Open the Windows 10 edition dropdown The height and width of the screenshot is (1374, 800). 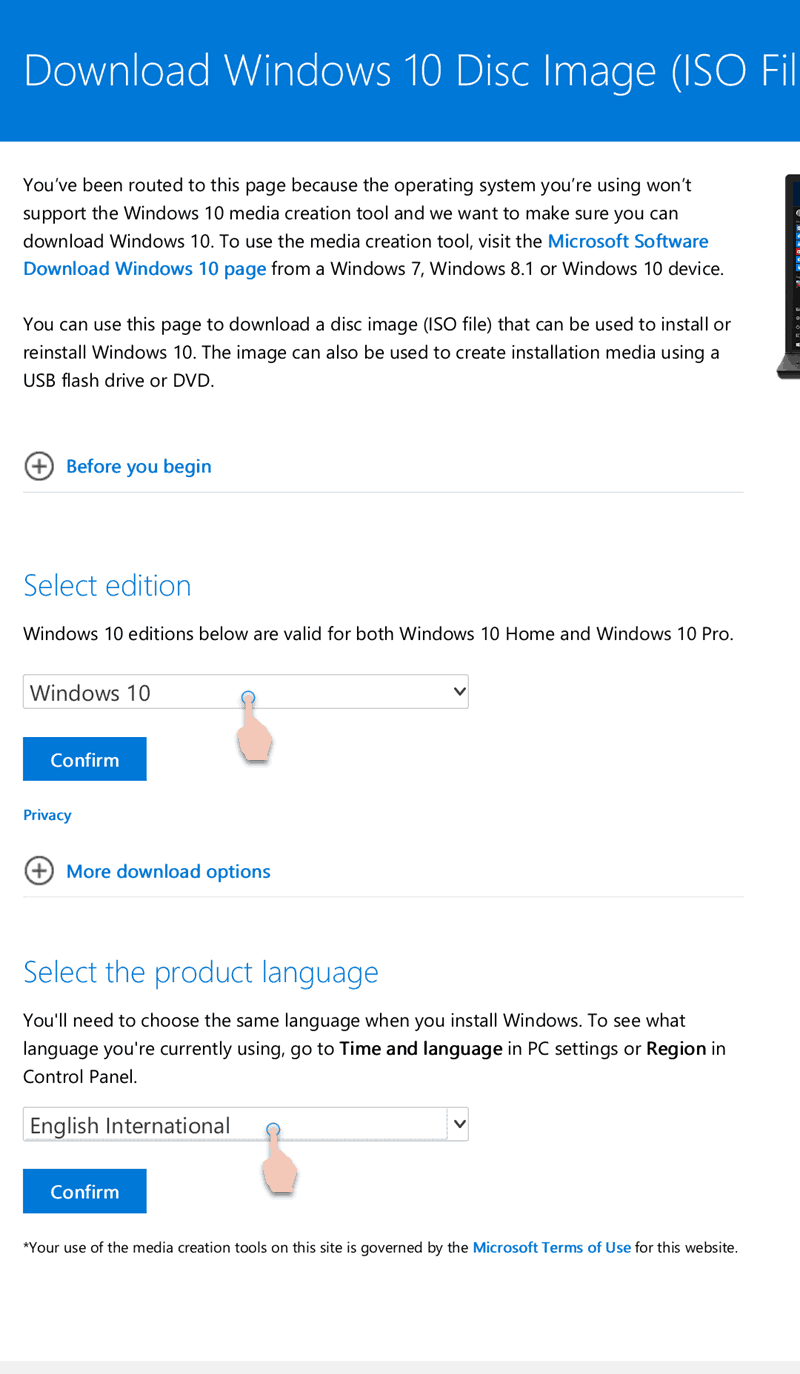[246, 692]
